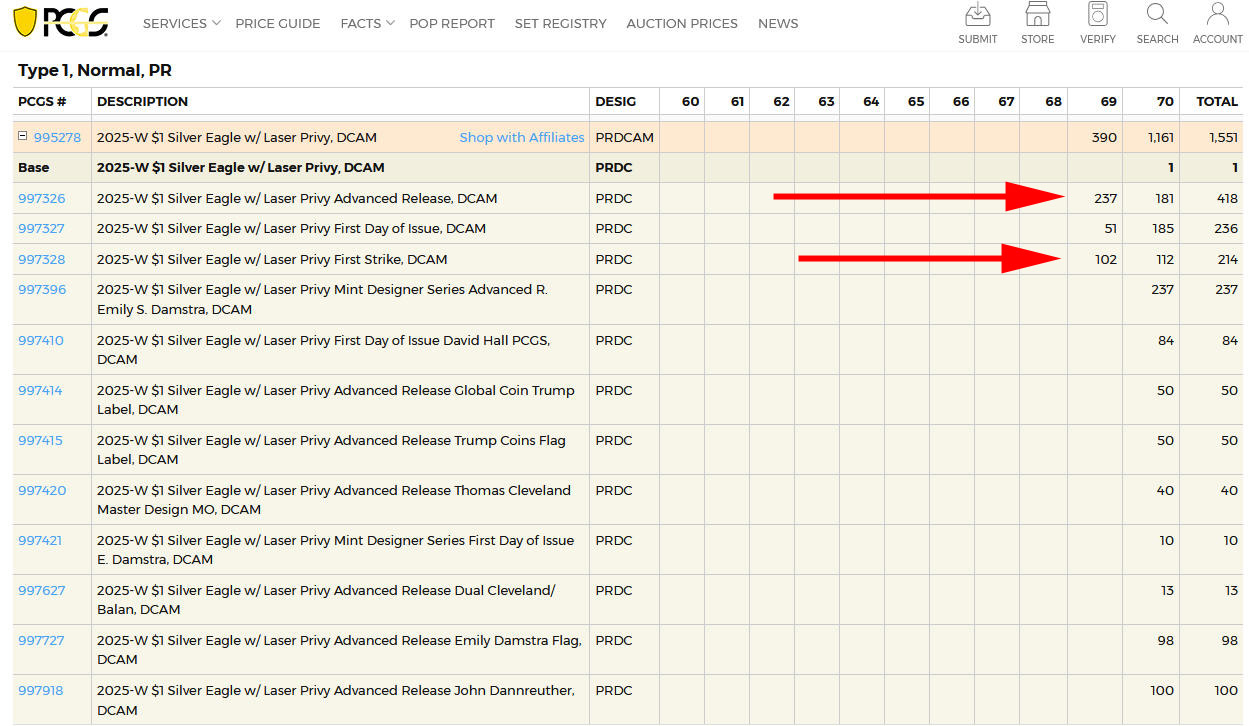Click the Shop with Affiliates link
Screen dimensions: 1249x726
coord(522,137)
